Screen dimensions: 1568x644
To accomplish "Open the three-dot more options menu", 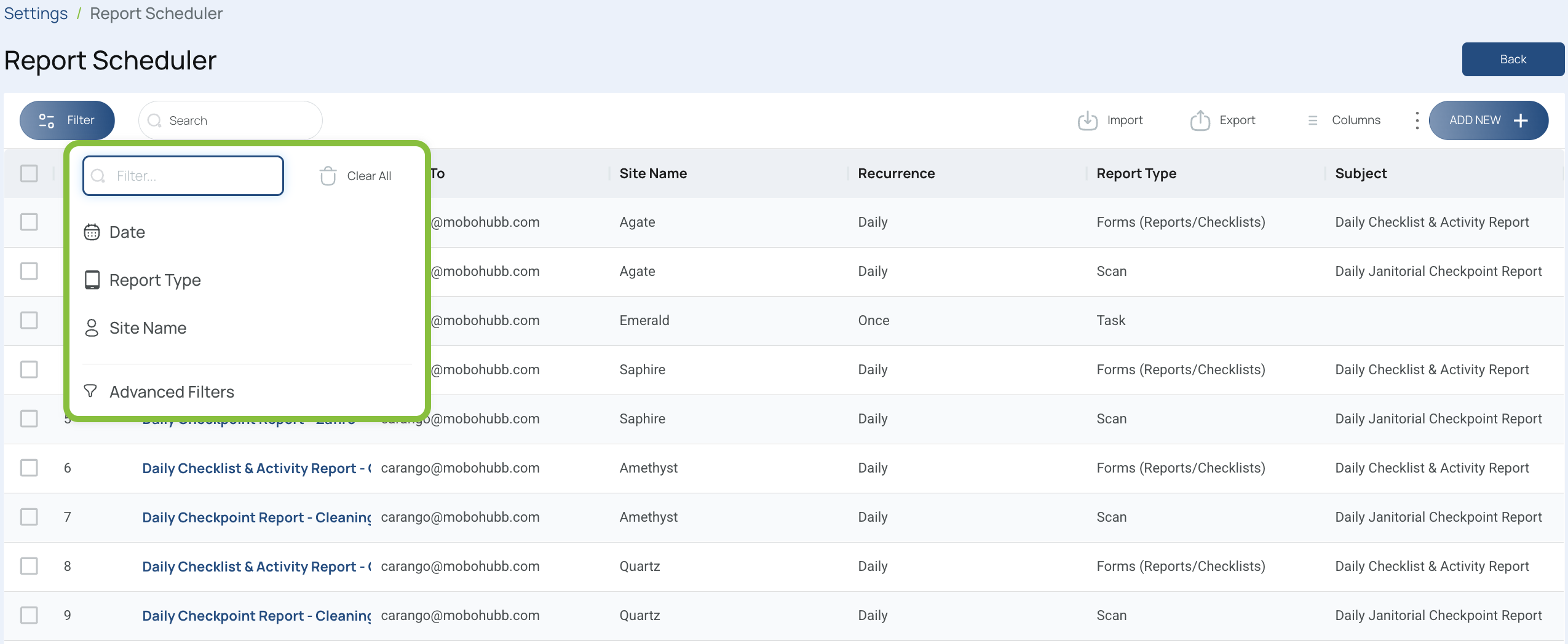I will (x=1417, y=120).
